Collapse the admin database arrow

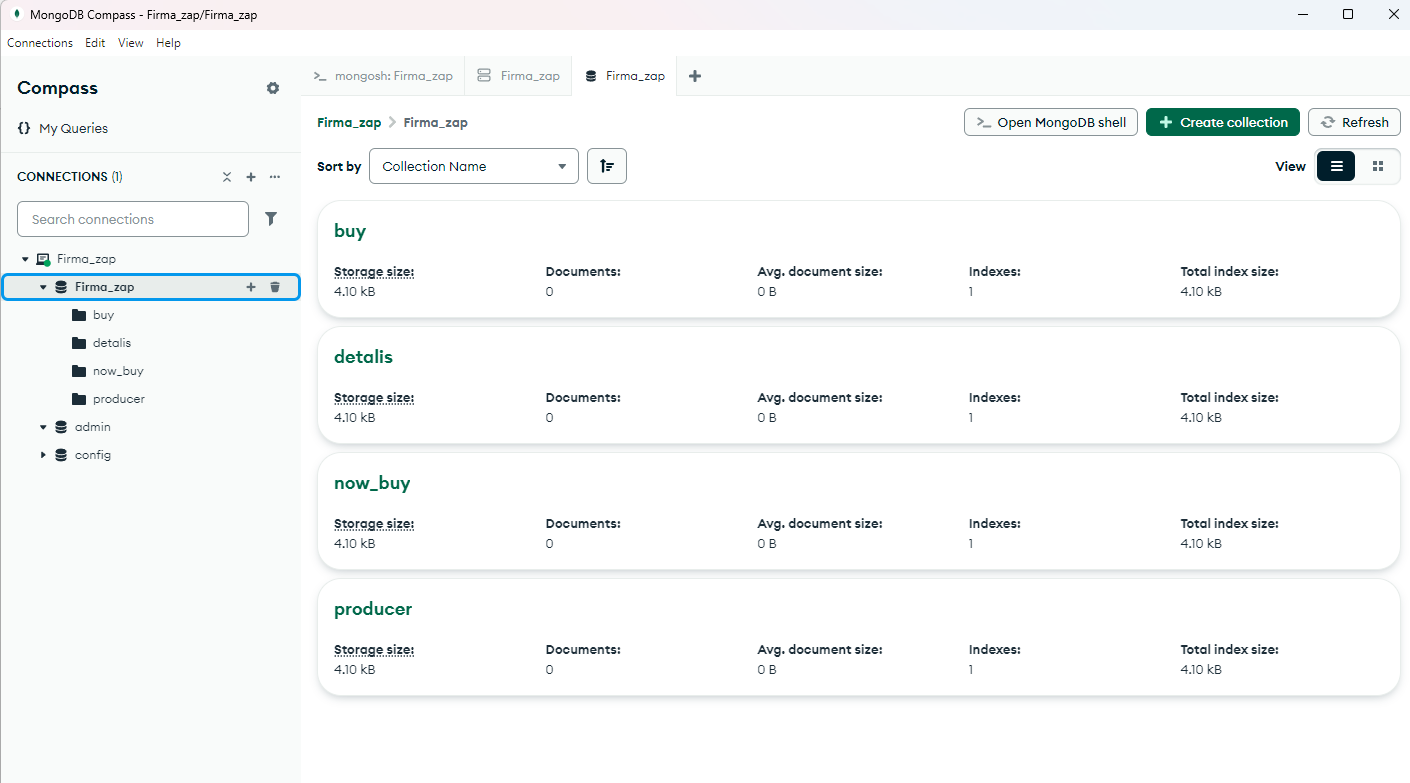point(43,427)
